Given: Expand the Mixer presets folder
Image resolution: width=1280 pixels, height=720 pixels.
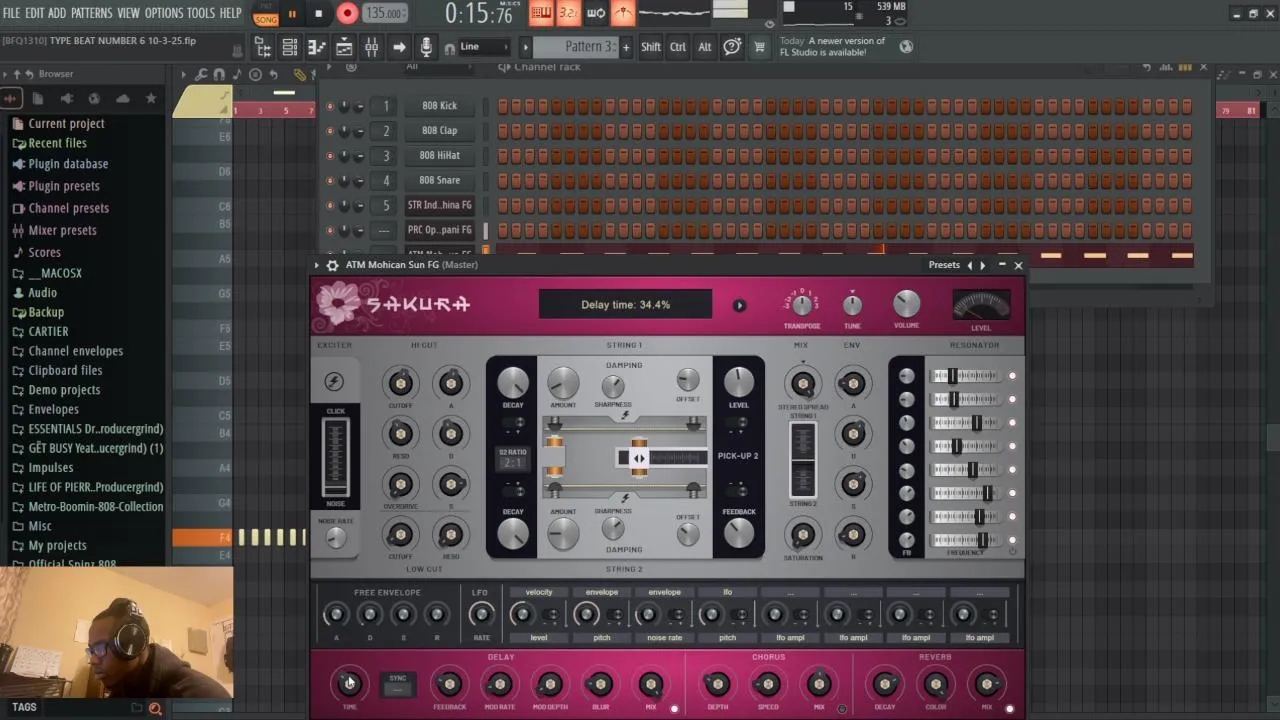Looking at the screenshot, I should point(62,230).
